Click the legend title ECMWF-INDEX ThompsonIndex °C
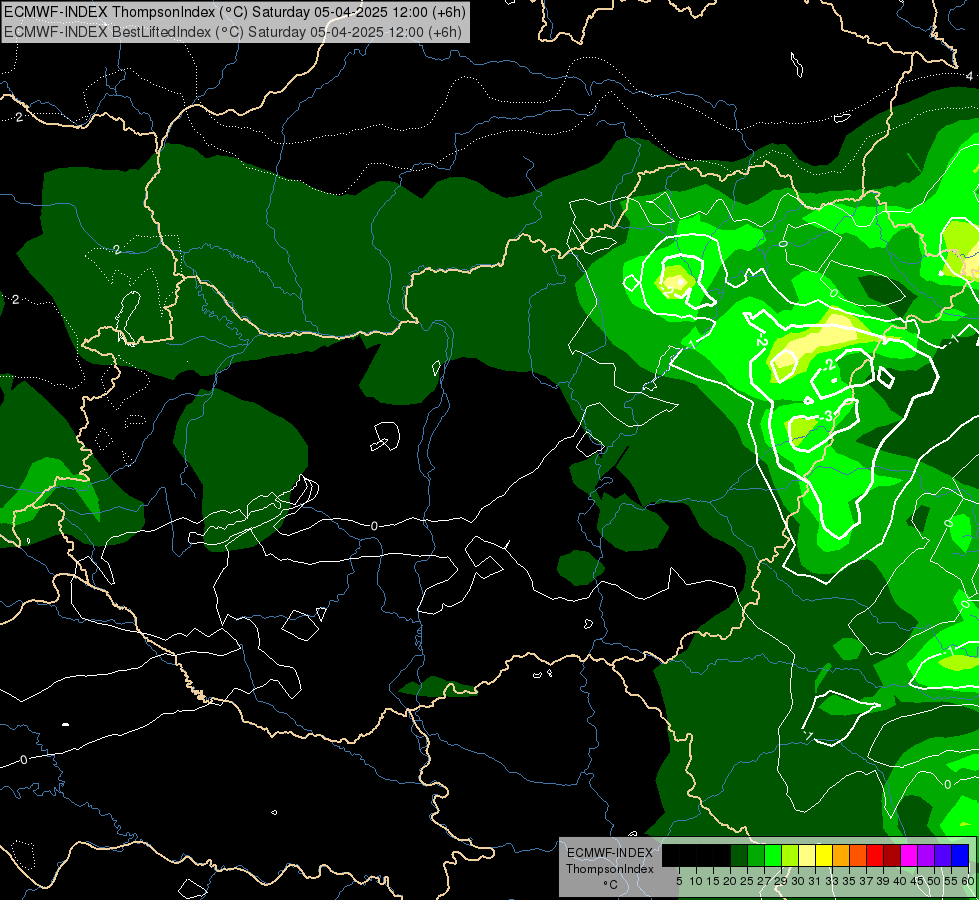This screenshot has width=979, height=900. tap(610, 868)
